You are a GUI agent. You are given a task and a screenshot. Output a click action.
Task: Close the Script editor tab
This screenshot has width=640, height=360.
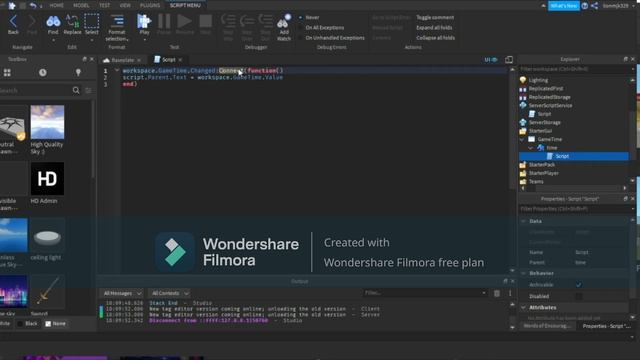tap(180, 60)
